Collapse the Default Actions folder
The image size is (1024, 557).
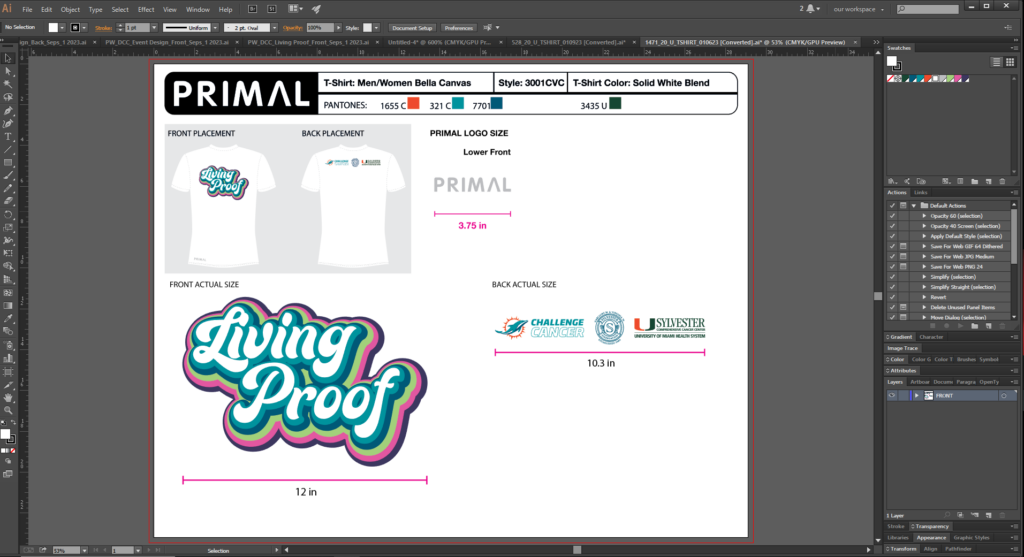914,206
